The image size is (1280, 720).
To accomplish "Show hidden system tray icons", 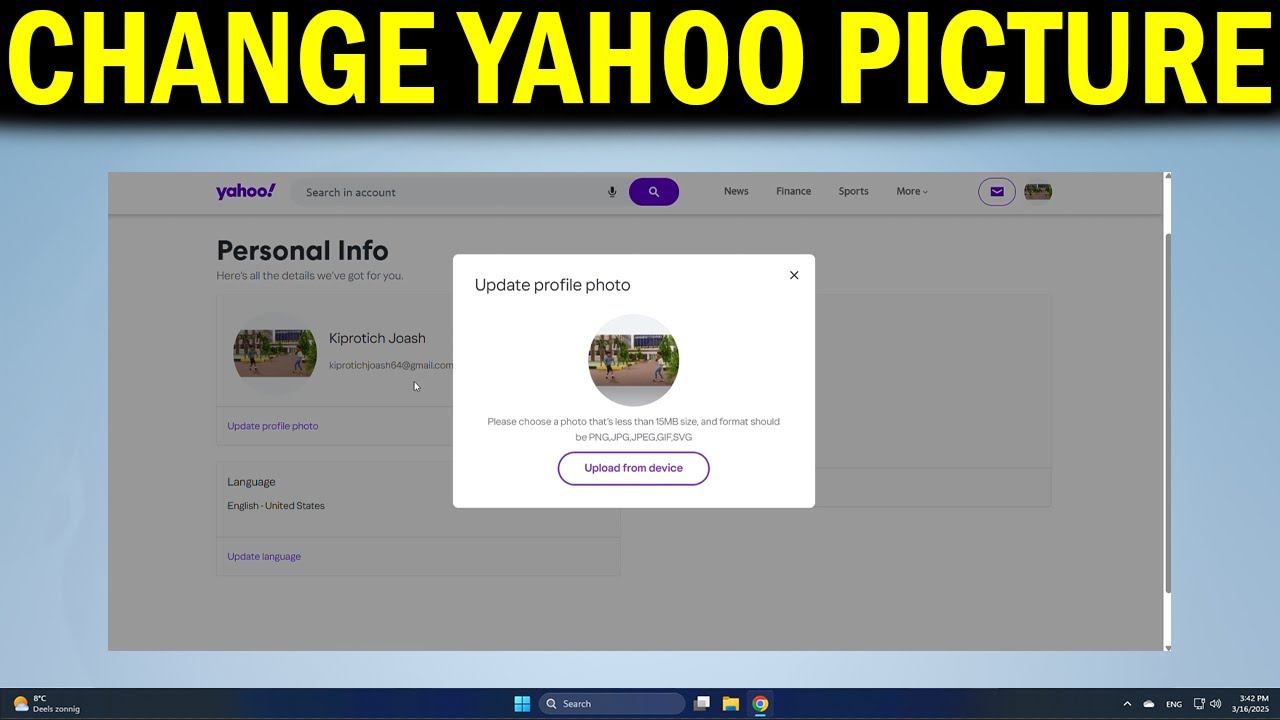I will tap(1127, 704).
